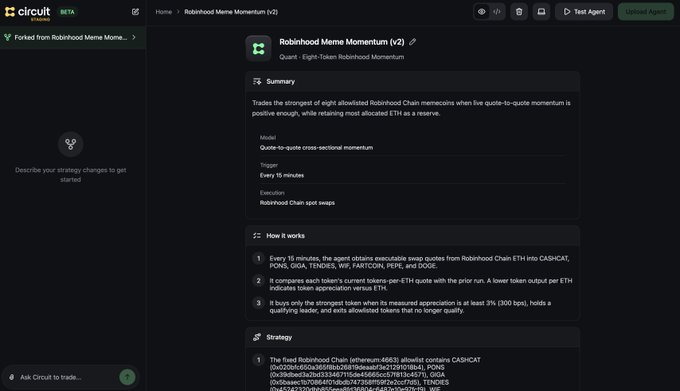Click subtitle Quant - Eight-Token Robinhood Momentum
This screenshot has width=680, height=391.
pos(342,57)
